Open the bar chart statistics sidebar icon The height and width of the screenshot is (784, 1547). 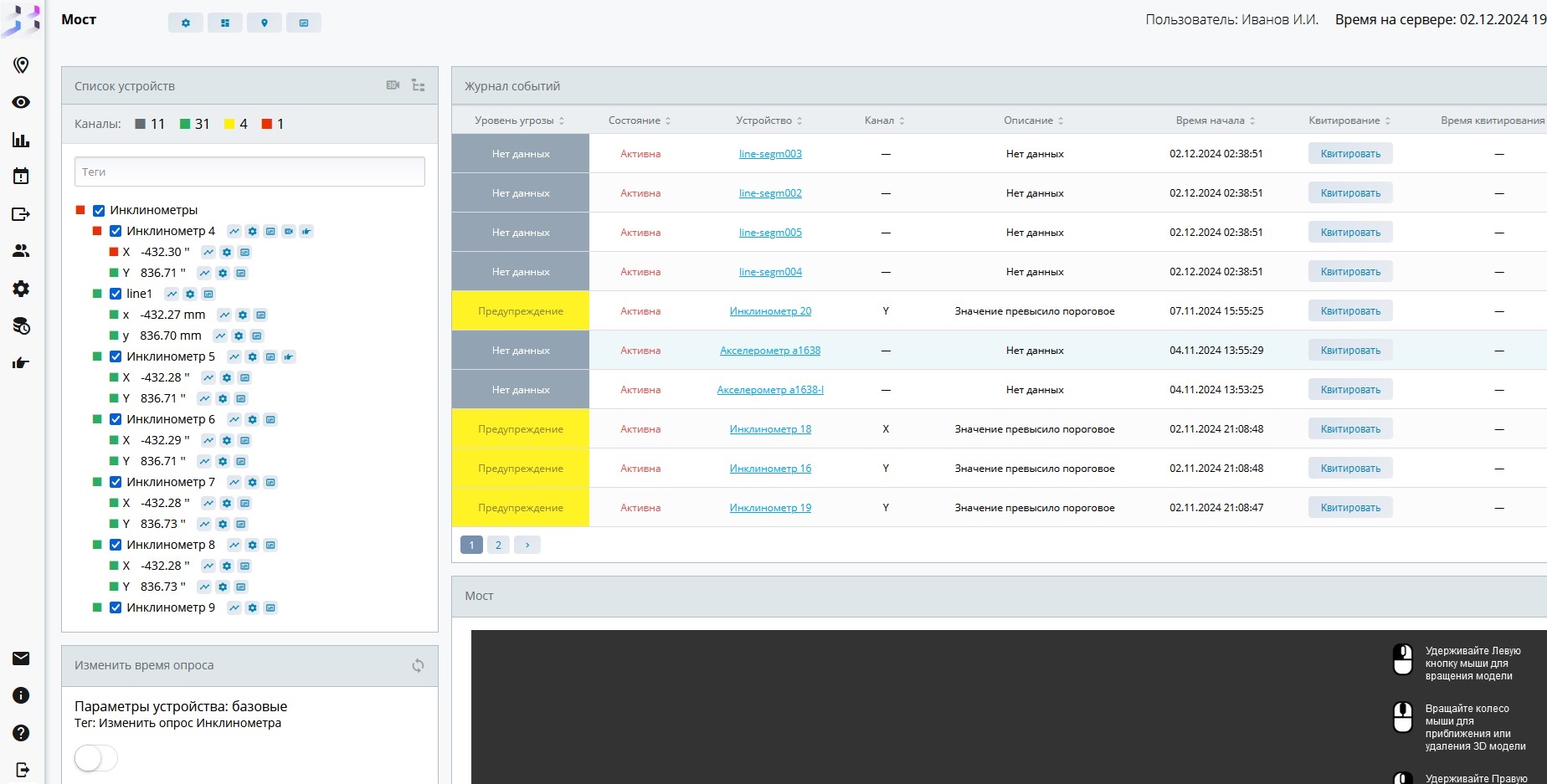click(21, 140)
